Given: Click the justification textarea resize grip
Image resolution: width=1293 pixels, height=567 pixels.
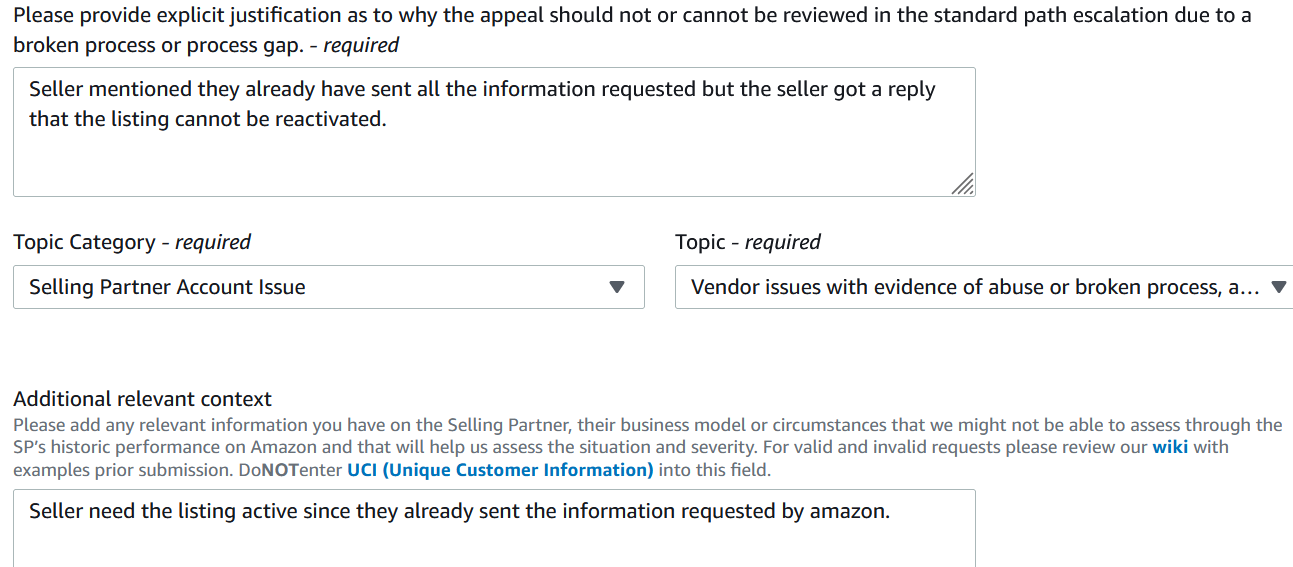Looking at the screenshot, I should 962,185.
